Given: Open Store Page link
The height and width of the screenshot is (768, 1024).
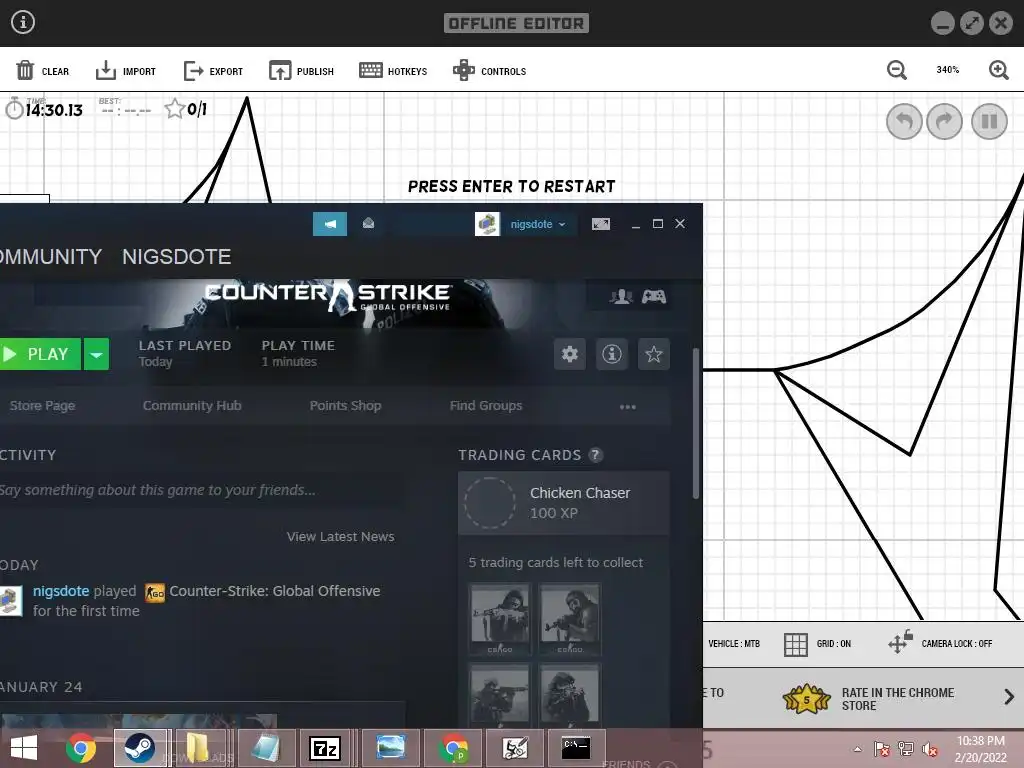Looking at the screenshot, I should pos(42,406).
